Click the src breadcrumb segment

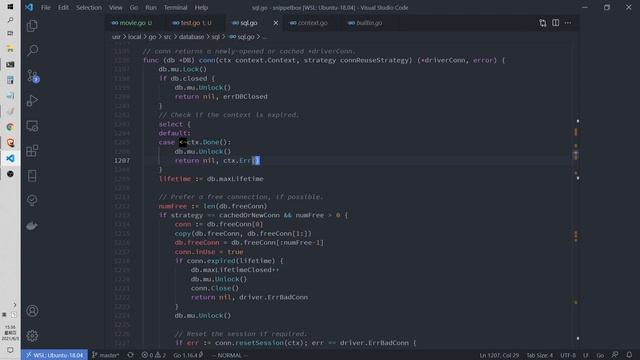coord(168,37)
